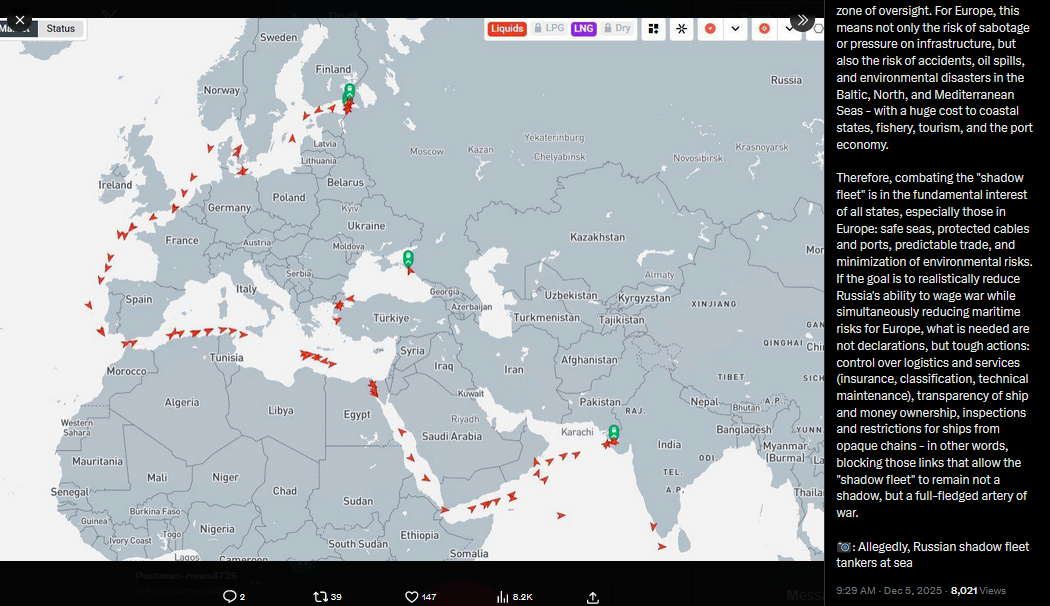Close the photo viewer with the X

19,20
